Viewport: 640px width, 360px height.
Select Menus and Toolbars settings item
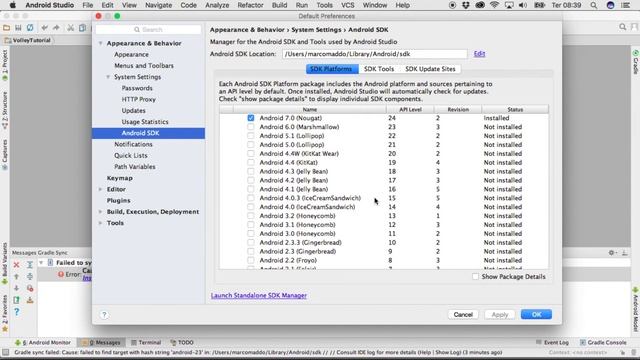click(x=144, y=66)
